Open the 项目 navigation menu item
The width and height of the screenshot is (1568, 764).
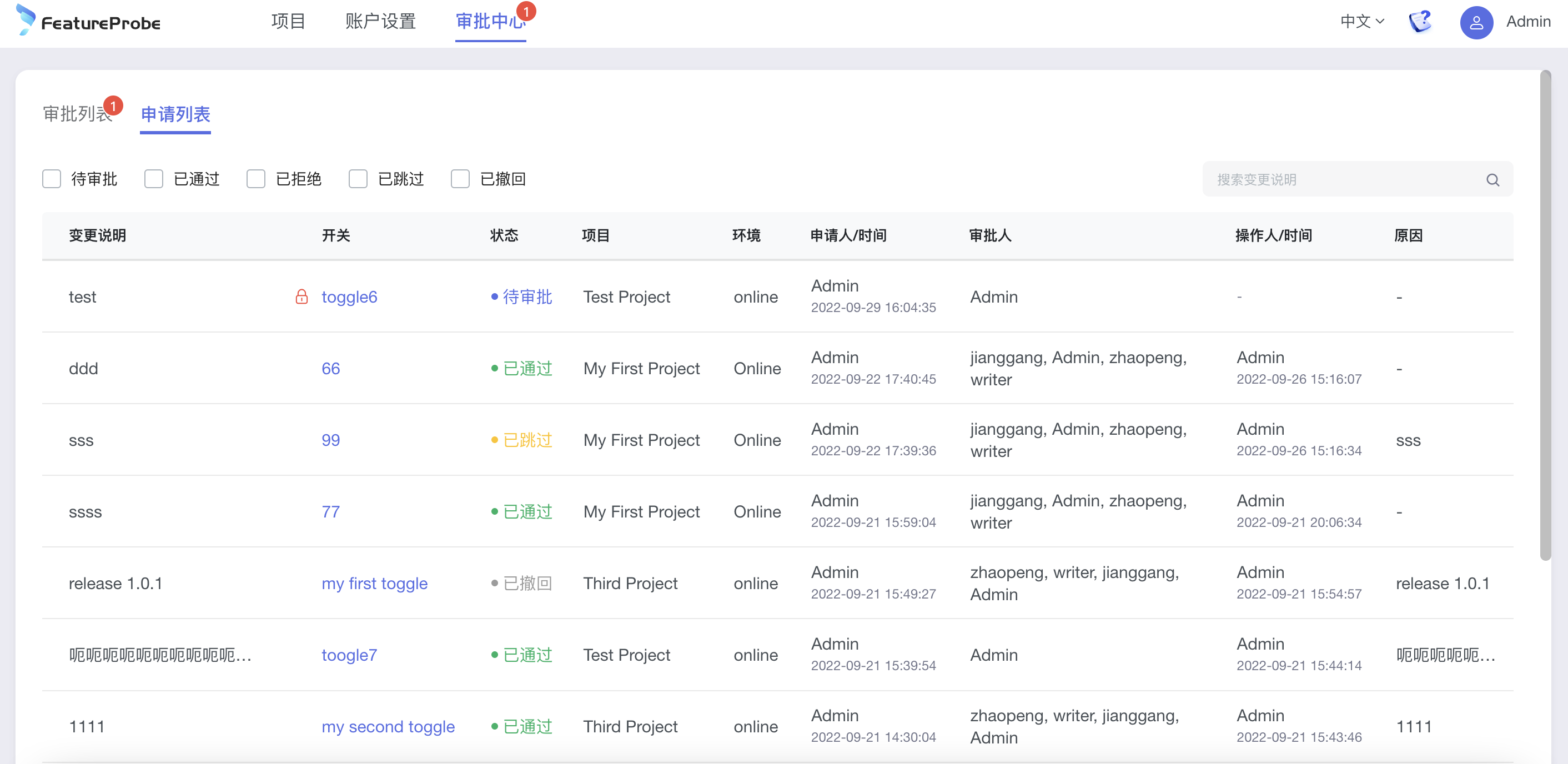click(288, 21)
